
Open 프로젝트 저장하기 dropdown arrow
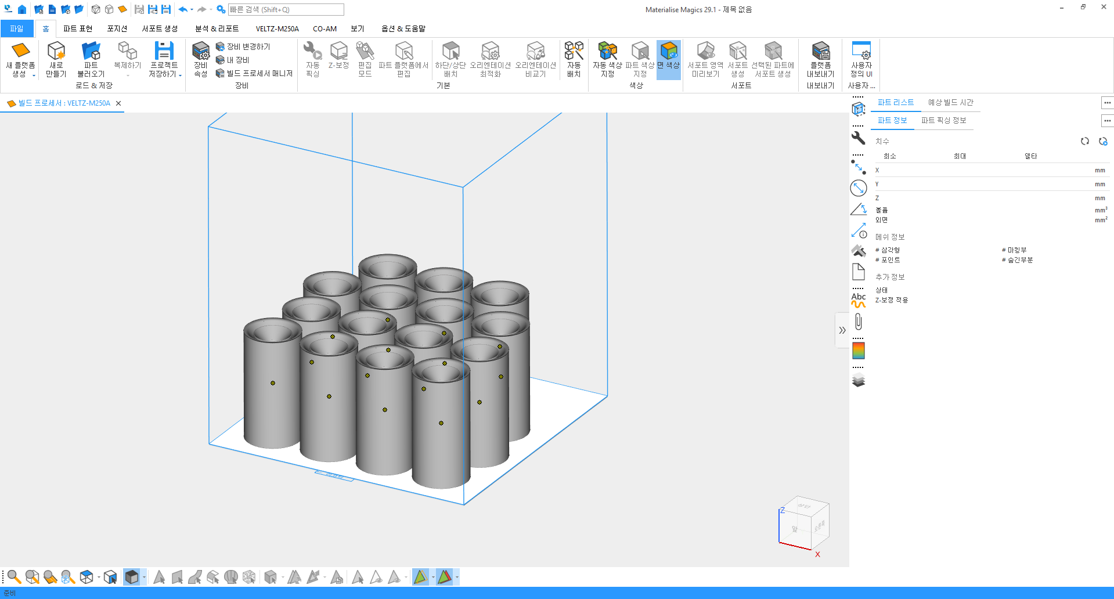(180, 75)
